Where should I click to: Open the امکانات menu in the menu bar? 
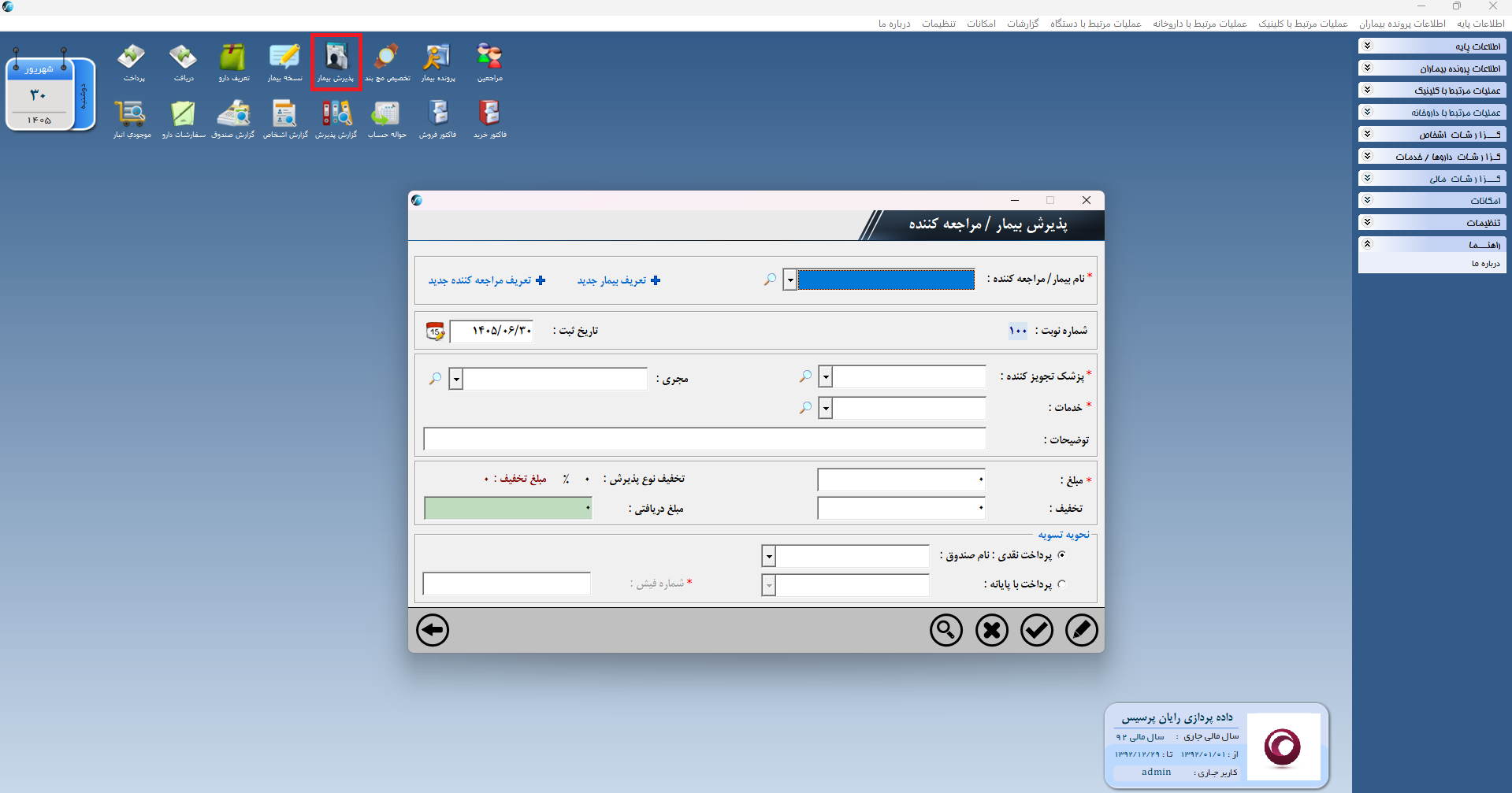click(981, 24)
